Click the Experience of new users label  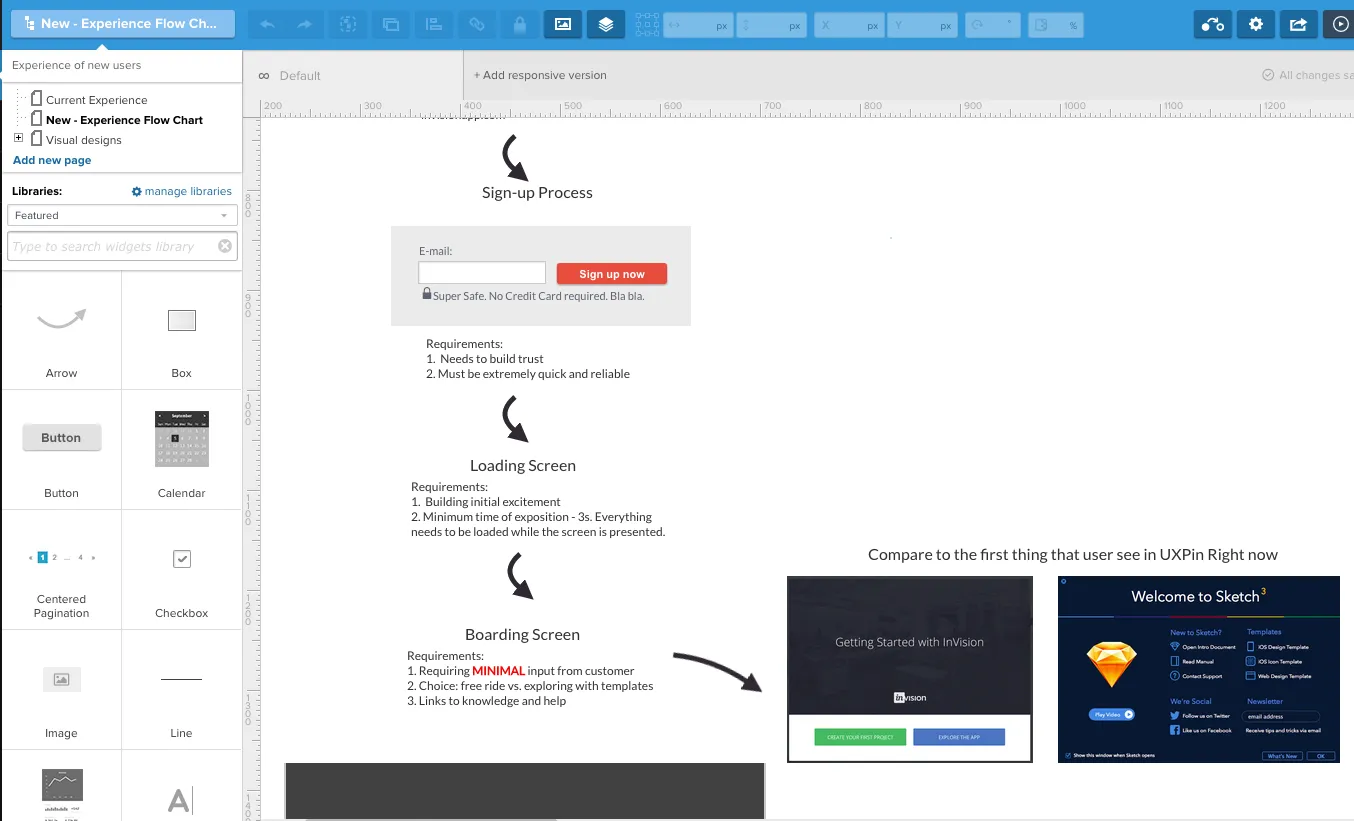(76, 65)
